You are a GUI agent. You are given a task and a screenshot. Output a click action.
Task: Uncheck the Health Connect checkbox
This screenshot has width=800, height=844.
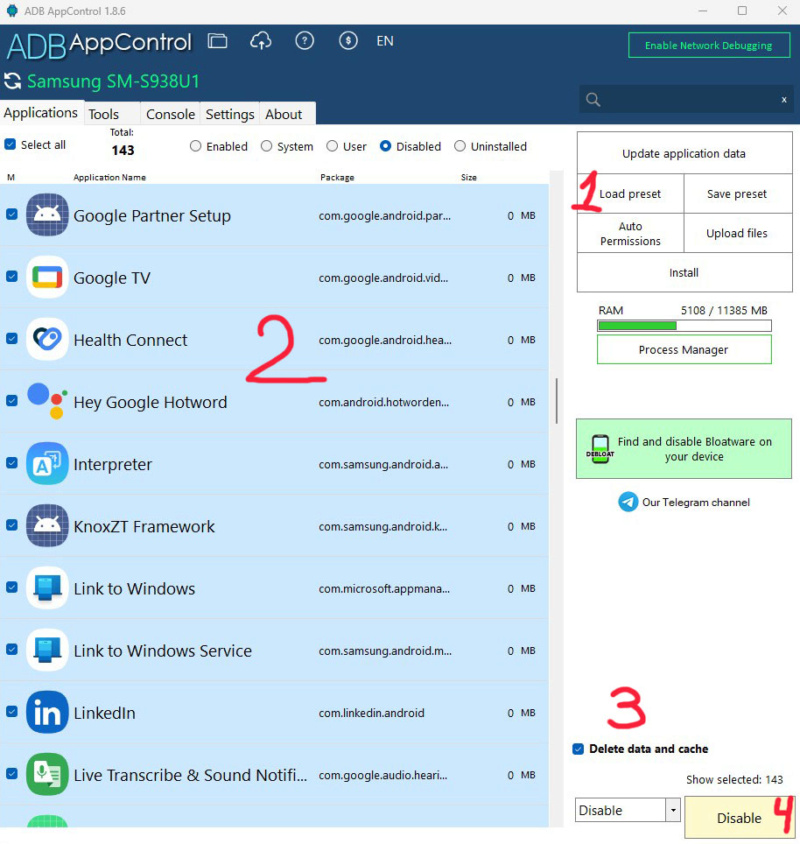[11, 339]
